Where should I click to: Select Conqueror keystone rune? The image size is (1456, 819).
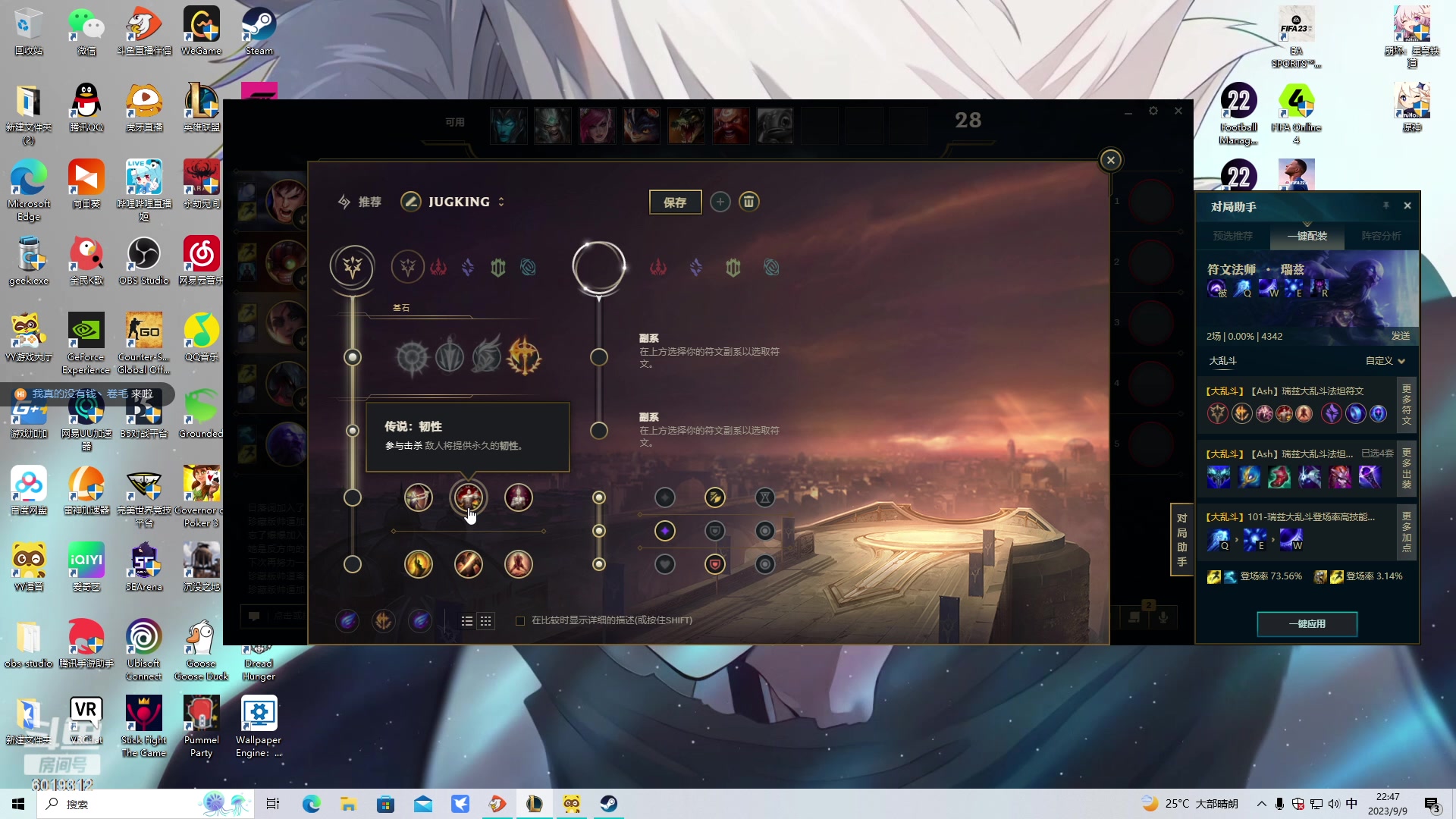(524, 356)
